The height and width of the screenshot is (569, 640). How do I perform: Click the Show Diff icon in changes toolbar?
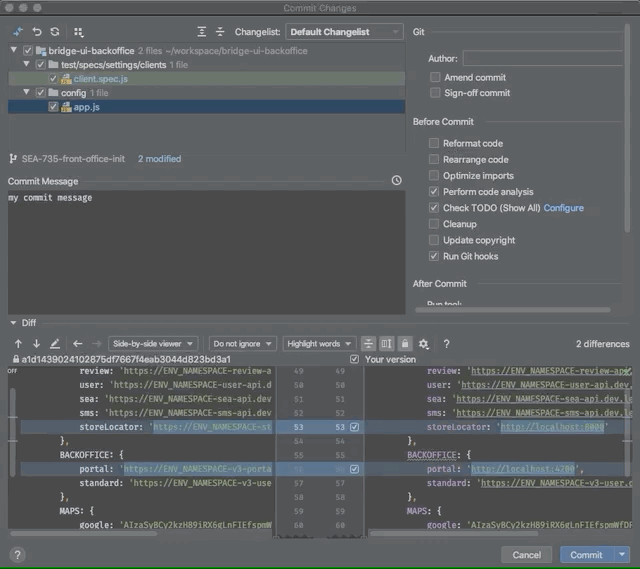[17, 32]
